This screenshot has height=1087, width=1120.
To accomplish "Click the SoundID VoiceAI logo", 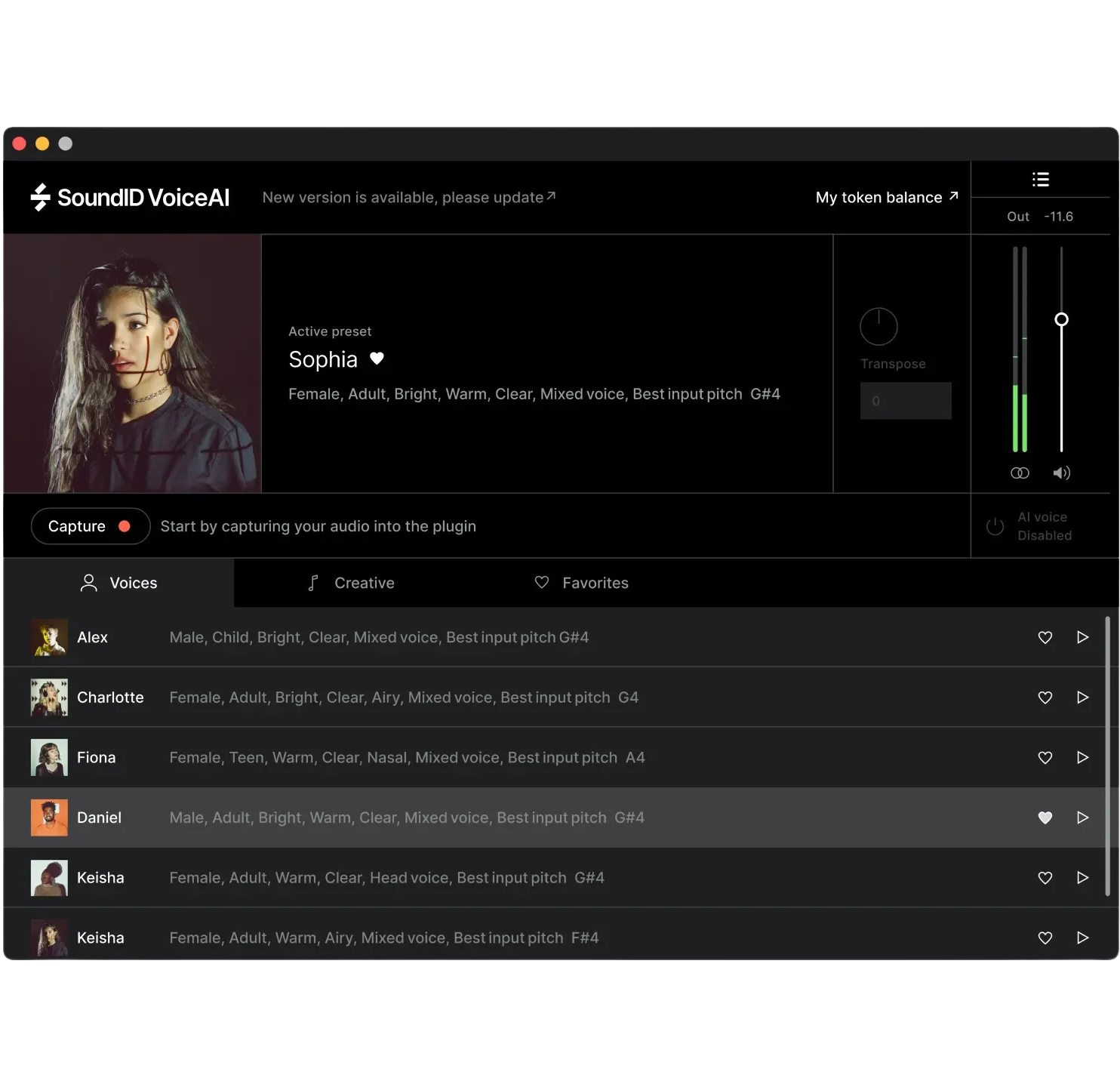I will (130, 198).
